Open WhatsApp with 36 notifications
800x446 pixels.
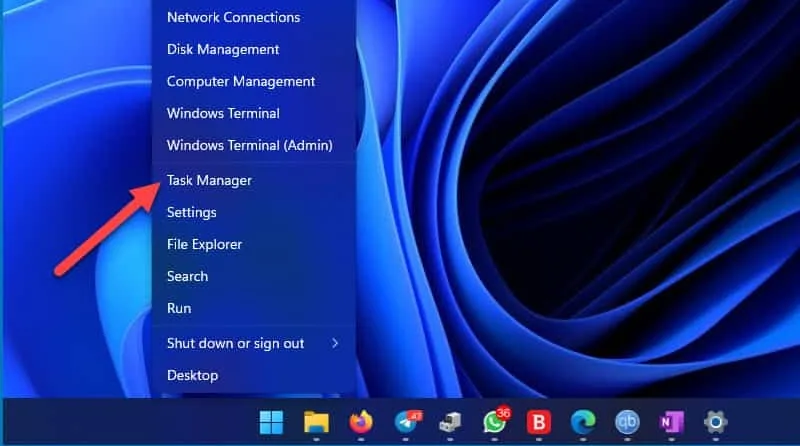click(x=496, y=422)
